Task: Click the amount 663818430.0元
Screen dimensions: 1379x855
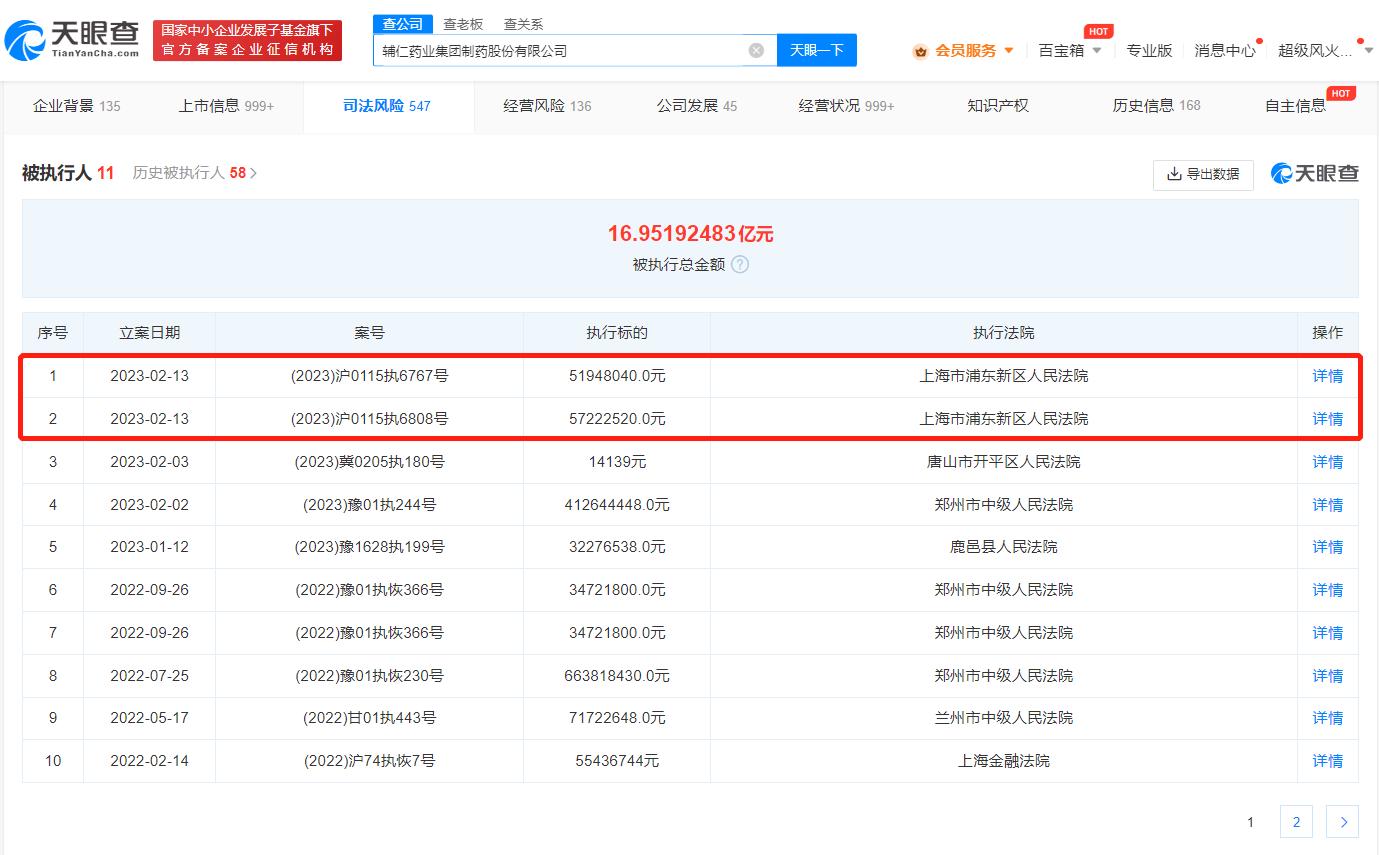Action: pos(617,676)
